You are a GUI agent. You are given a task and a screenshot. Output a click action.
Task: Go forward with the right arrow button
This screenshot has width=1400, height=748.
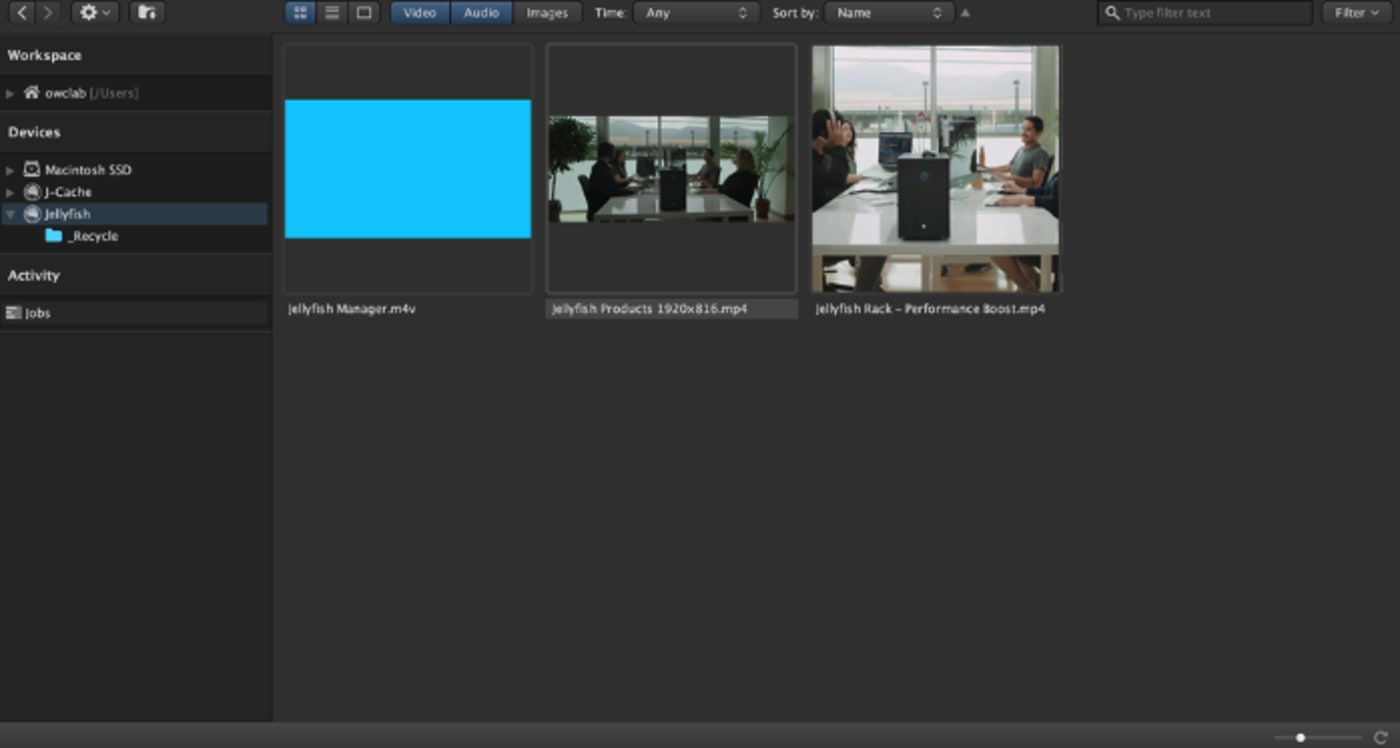coord(47,13)
